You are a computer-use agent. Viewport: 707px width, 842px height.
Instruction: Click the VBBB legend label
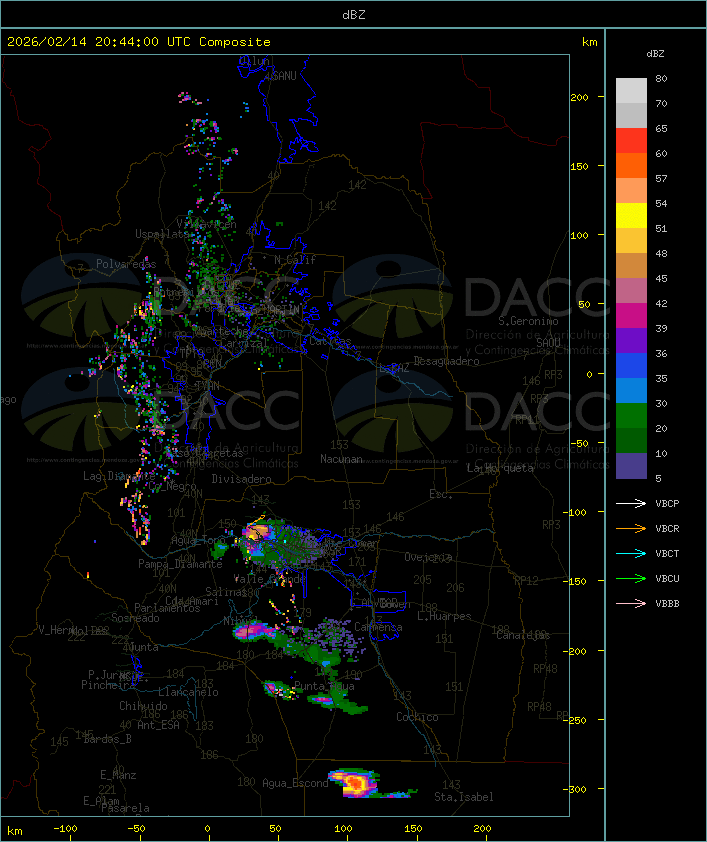point(667,604)
